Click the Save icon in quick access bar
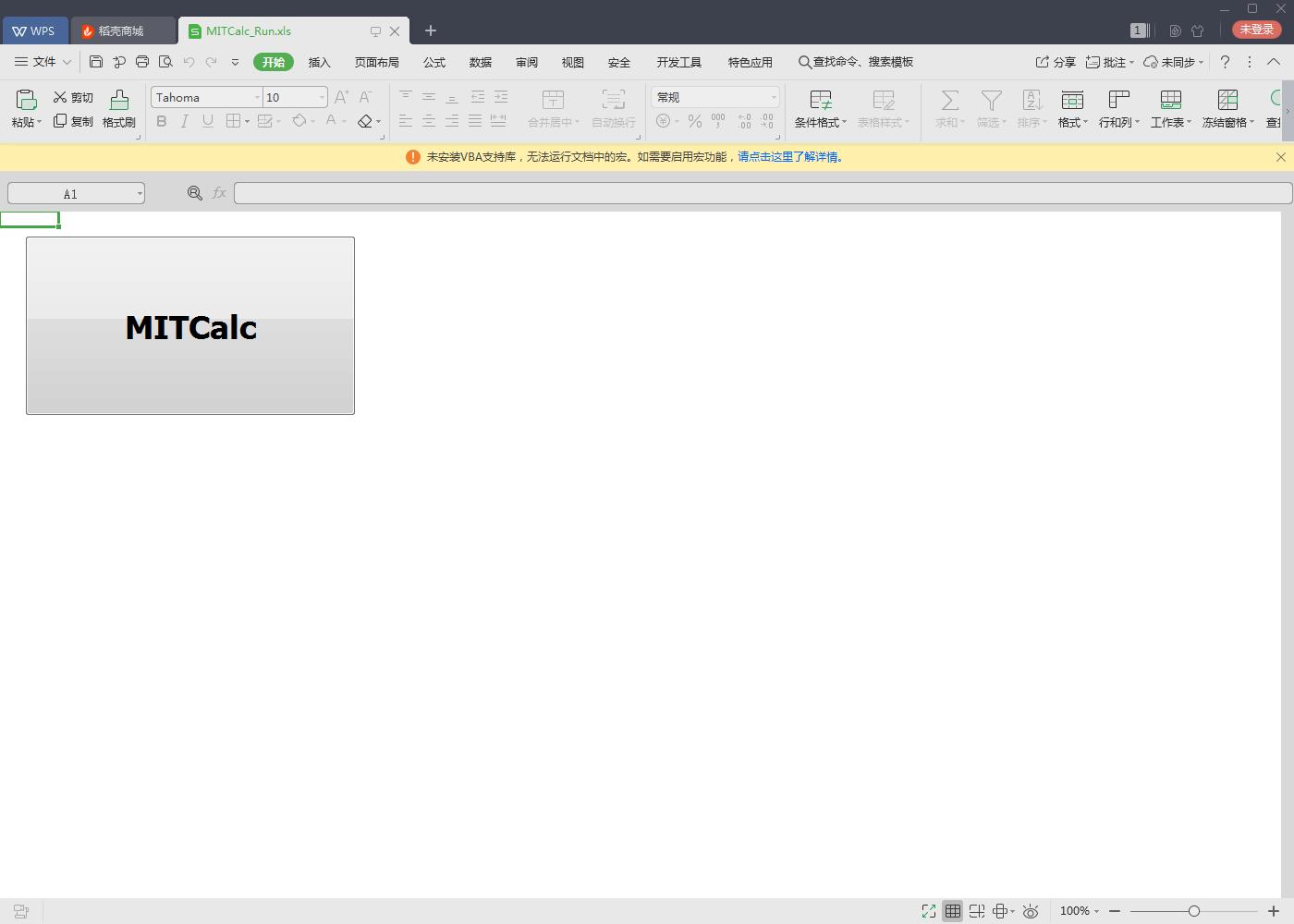1294x924 pixels. click(x=96, y=62)
